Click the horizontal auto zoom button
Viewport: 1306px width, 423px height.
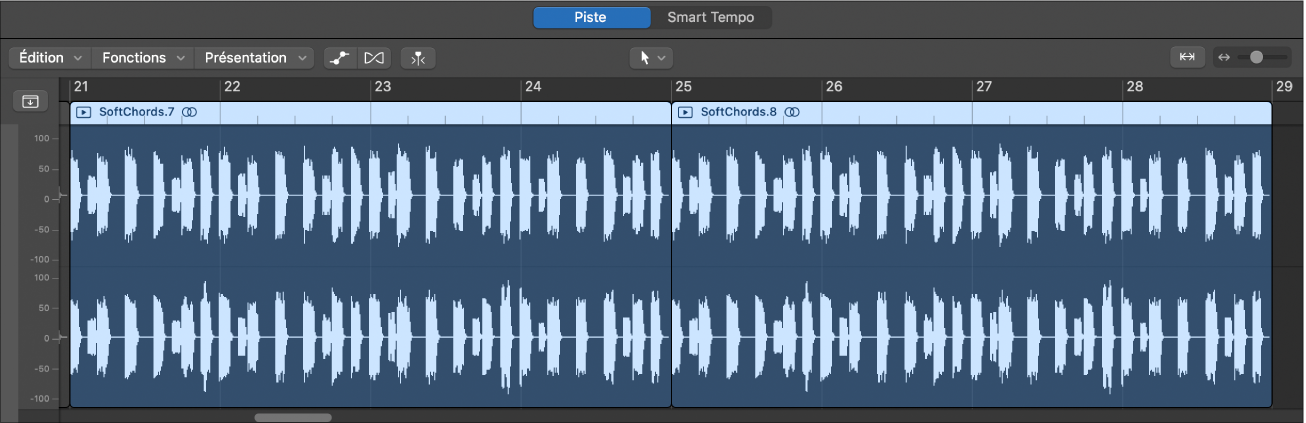click(1187, 58)
